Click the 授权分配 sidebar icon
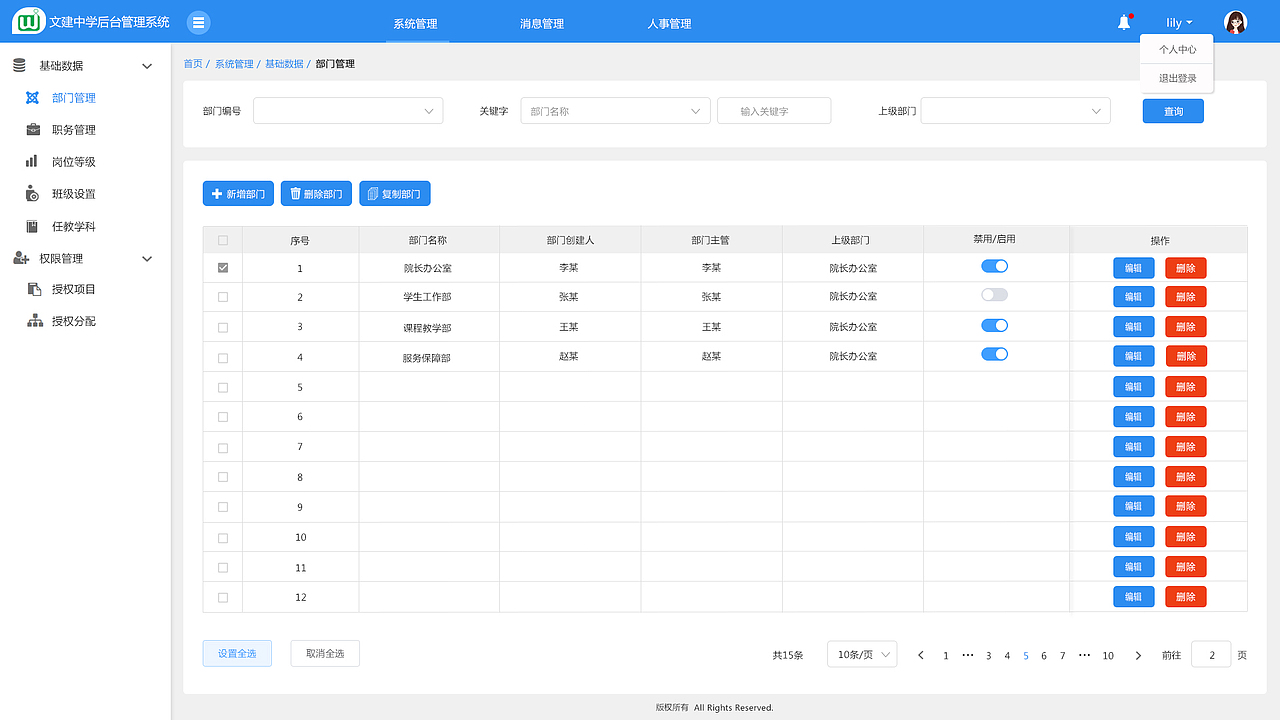 33,320
